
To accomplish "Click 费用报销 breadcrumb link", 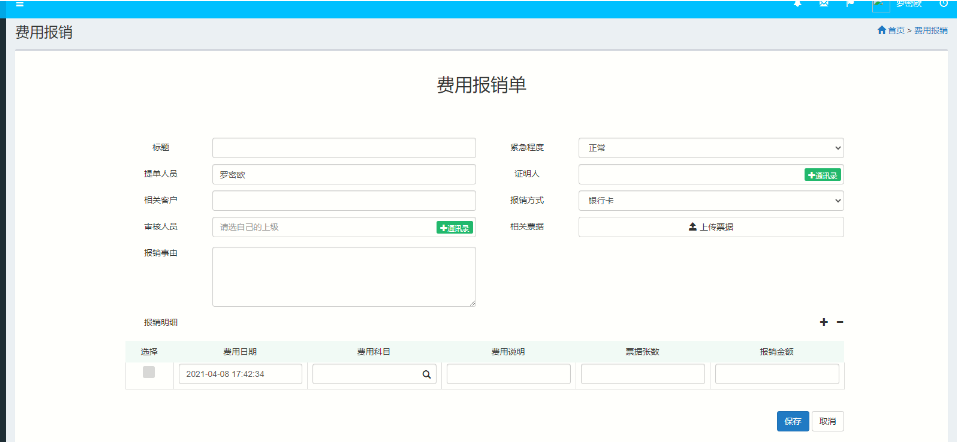I will (x=930, y=31).
